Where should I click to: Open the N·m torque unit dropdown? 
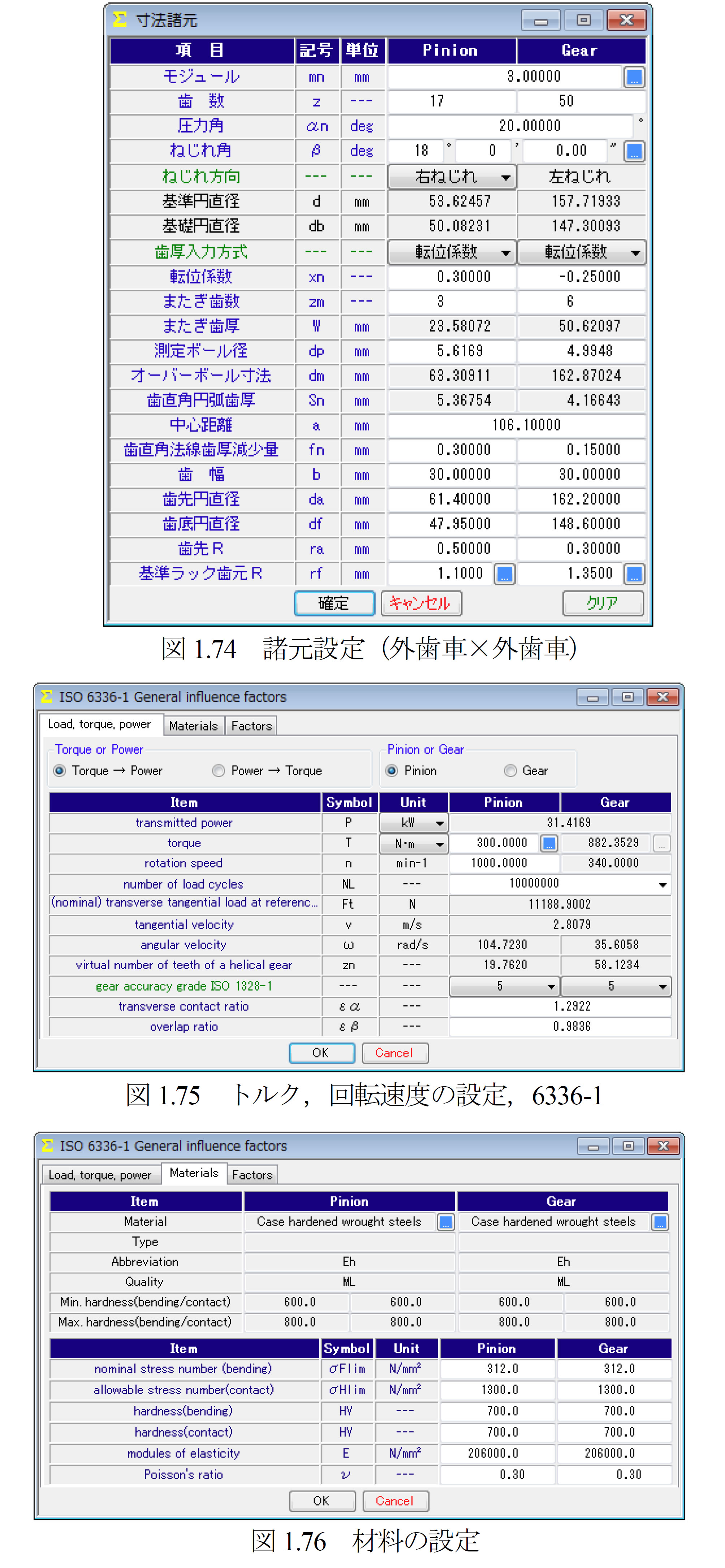point(414,844)
